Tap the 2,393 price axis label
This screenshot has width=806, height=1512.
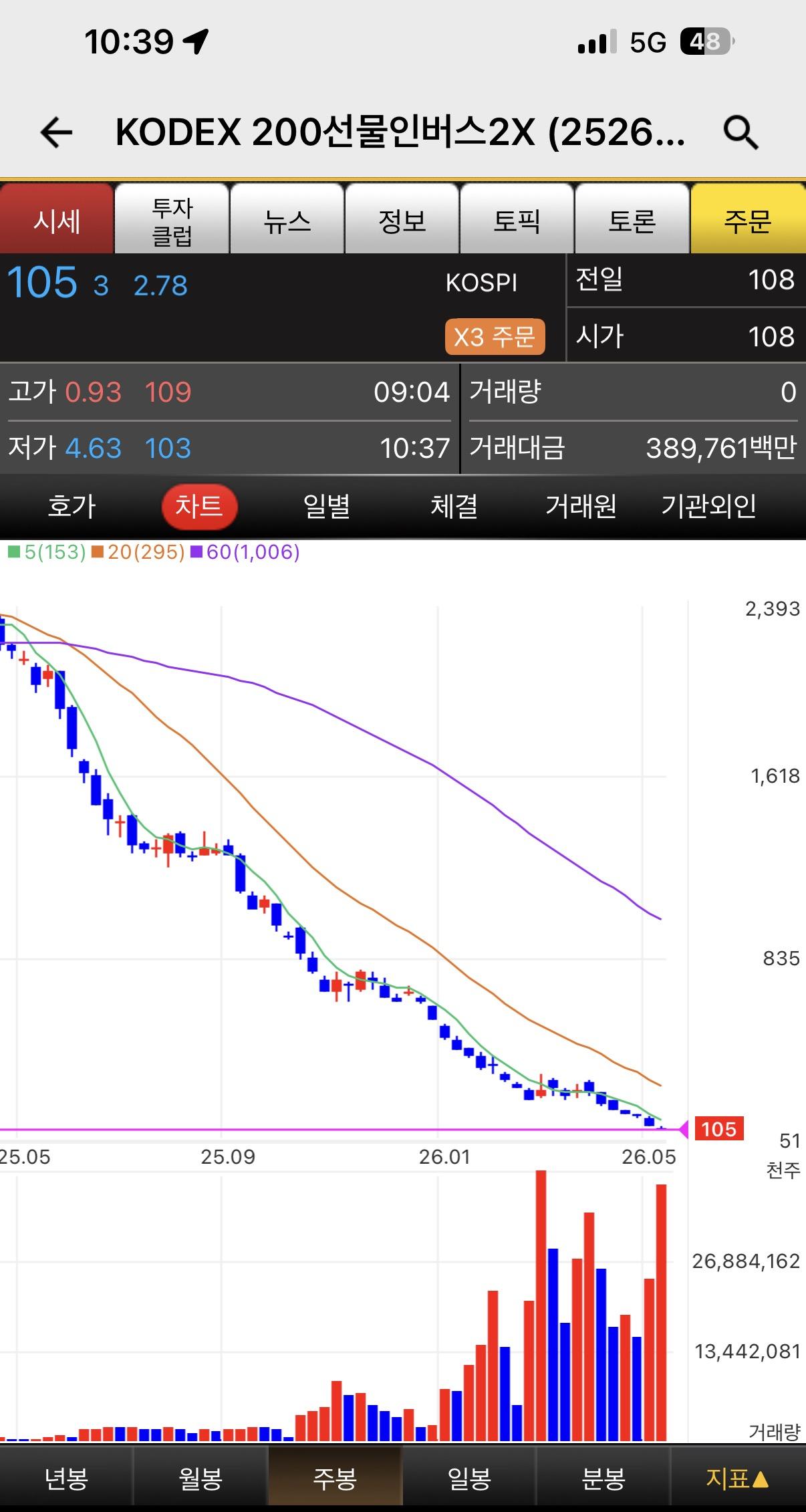pyautogui.click(x=773, y=608)
